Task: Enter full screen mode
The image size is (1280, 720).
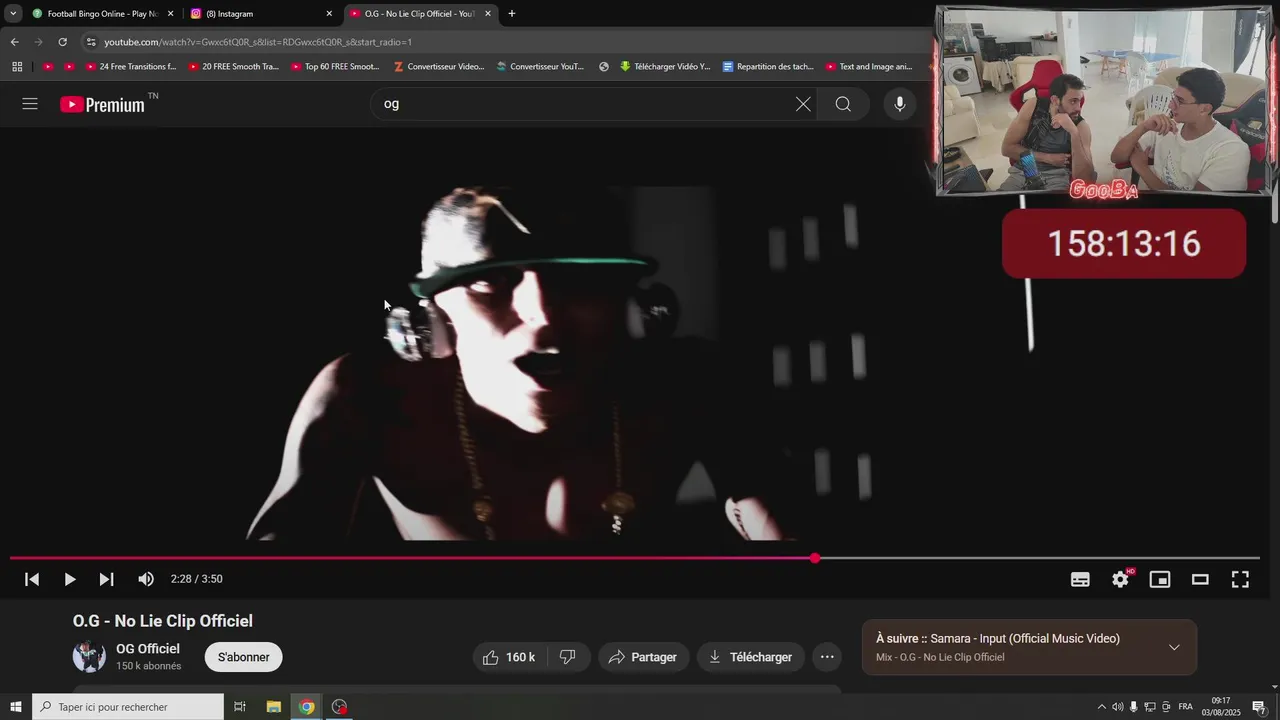Action: click(x=1240, y=579)
